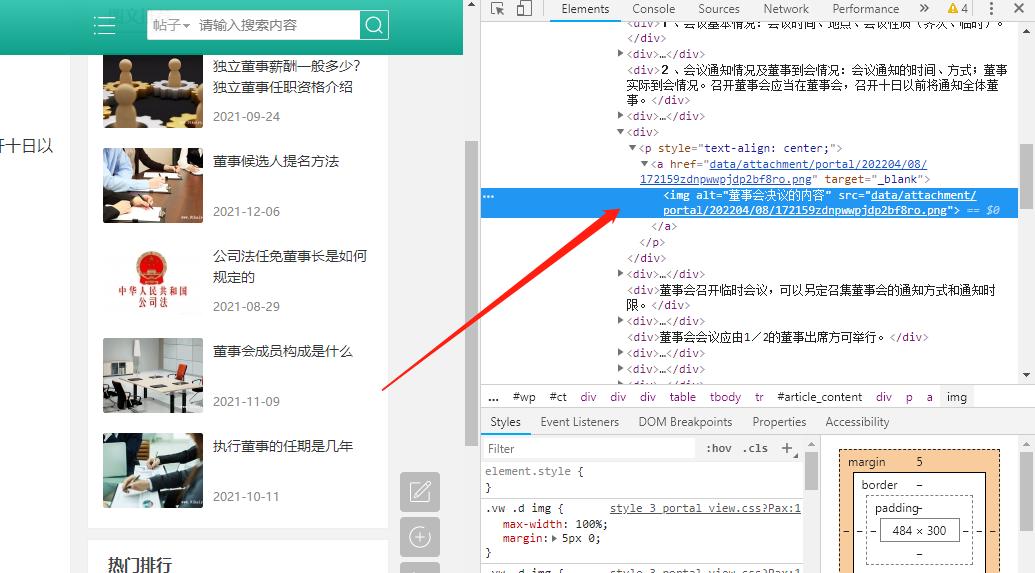Select #ct in DOM breadcrumb
The image size is (1035, 573).
pos(558,397)
